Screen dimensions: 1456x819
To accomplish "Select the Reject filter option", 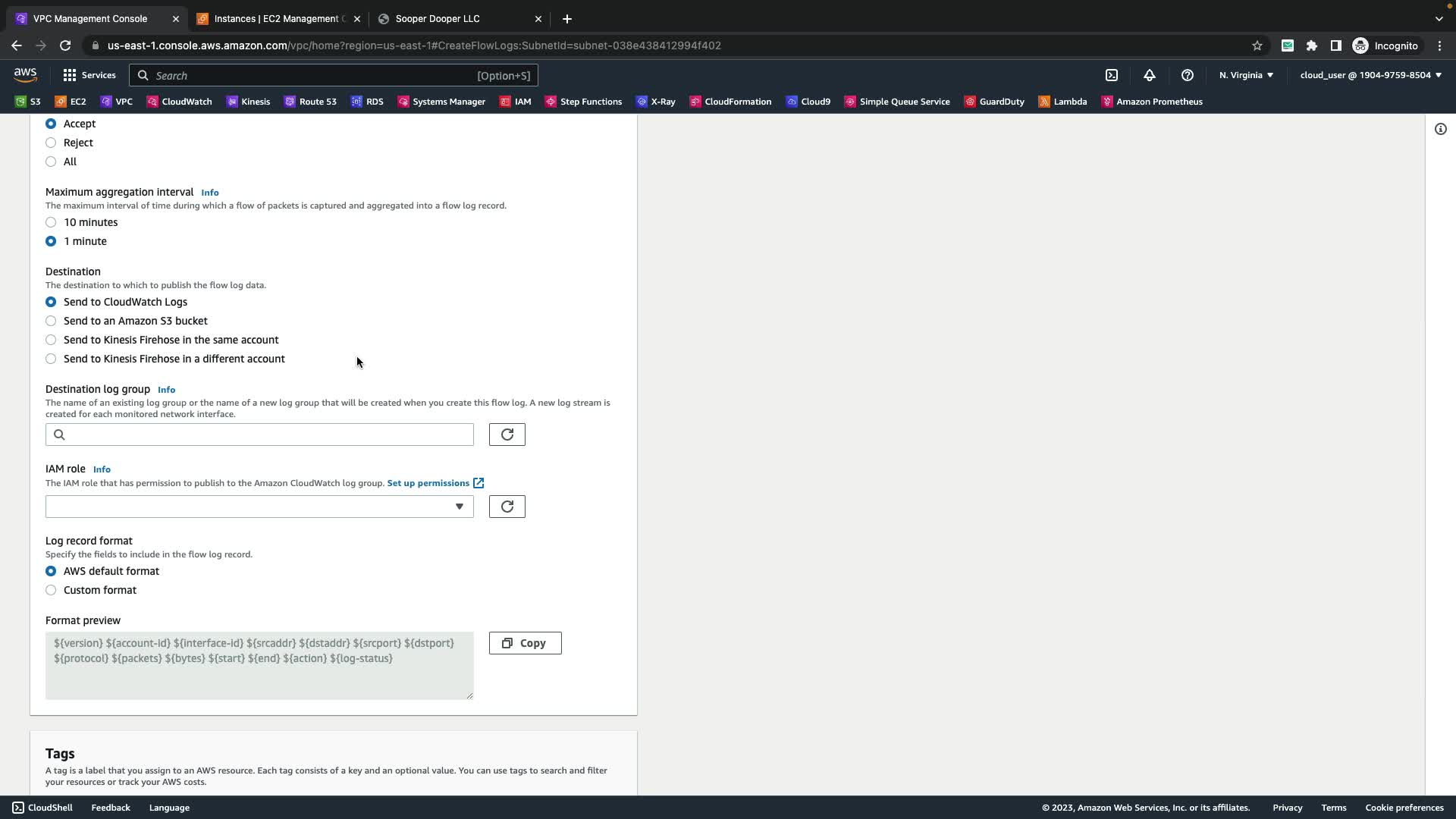I will click(51, 143).
